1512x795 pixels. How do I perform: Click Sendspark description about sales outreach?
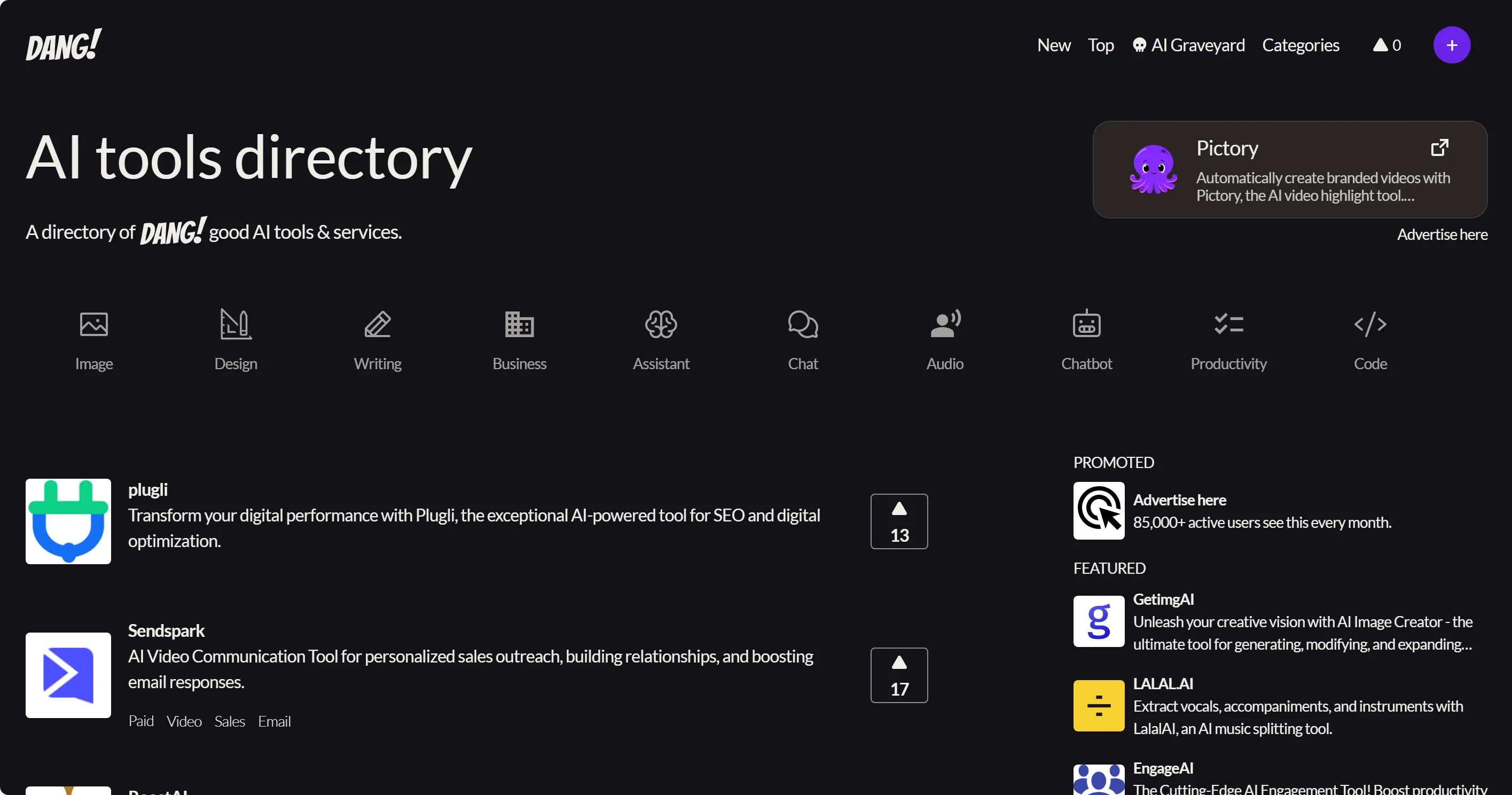pos(471,669)
